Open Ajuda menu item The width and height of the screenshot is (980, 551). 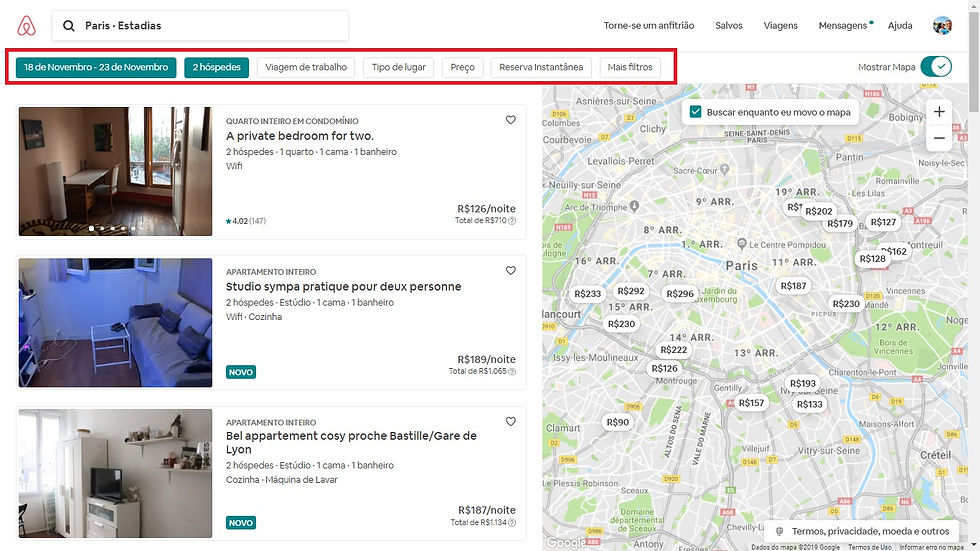point(900,26)
